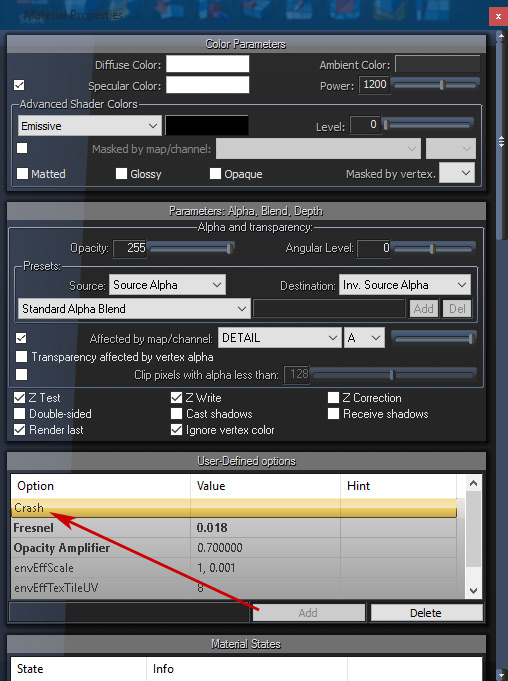This screenshot has height=681, width=508.
Task: Turn off Render last checkbox
Action: point(20,430)
